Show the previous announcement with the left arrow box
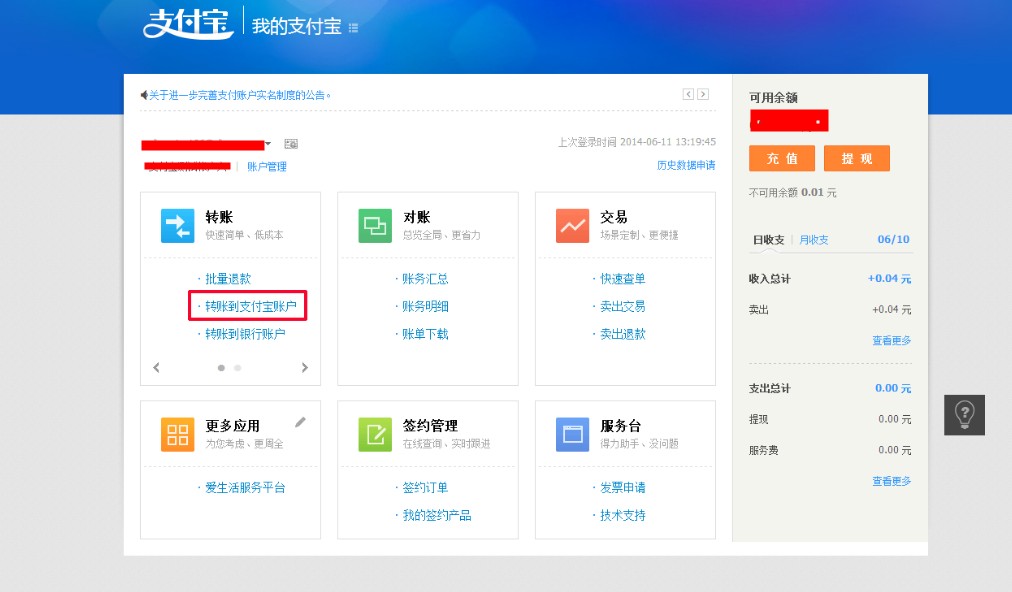Image resolution: width=1012 pixels, height=592 pixels. (x=688, y=94)
